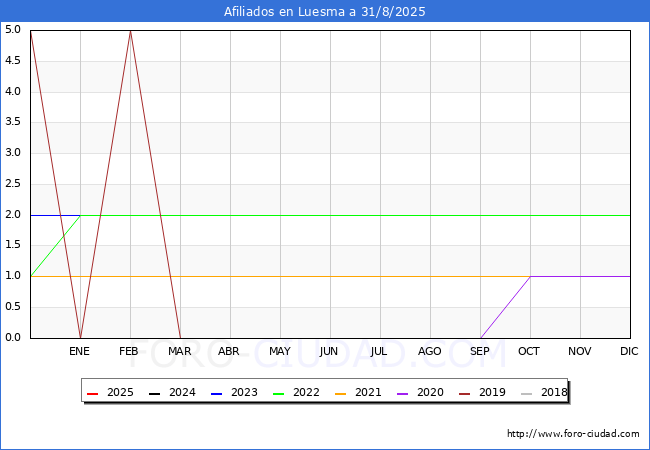Image resolution: width=650 pixels, height=450 pixels.
Task: Click the ABR month axis label
Action: (x=229, y=351)
